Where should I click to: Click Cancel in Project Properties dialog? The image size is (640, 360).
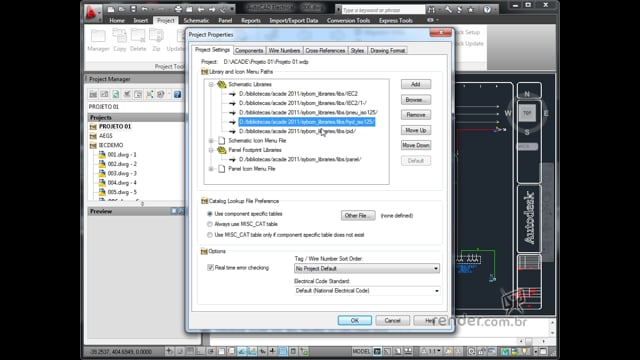(x=392, y=320)
